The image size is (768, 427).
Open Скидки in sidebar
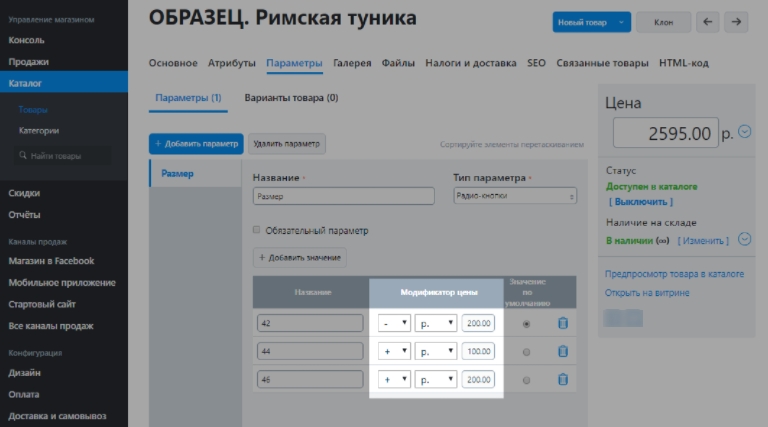point(24,193)
